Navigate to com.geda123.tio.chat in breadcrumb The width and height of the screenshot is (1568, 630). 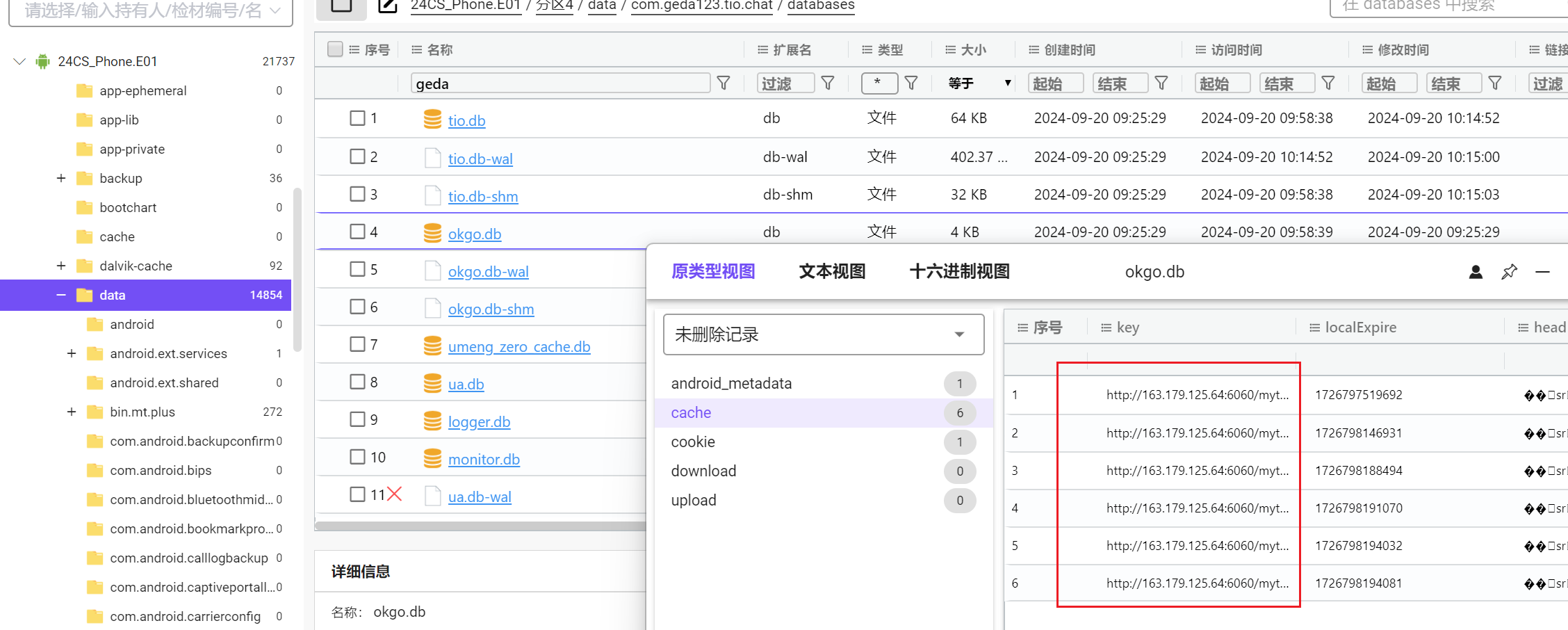[702, 6]
